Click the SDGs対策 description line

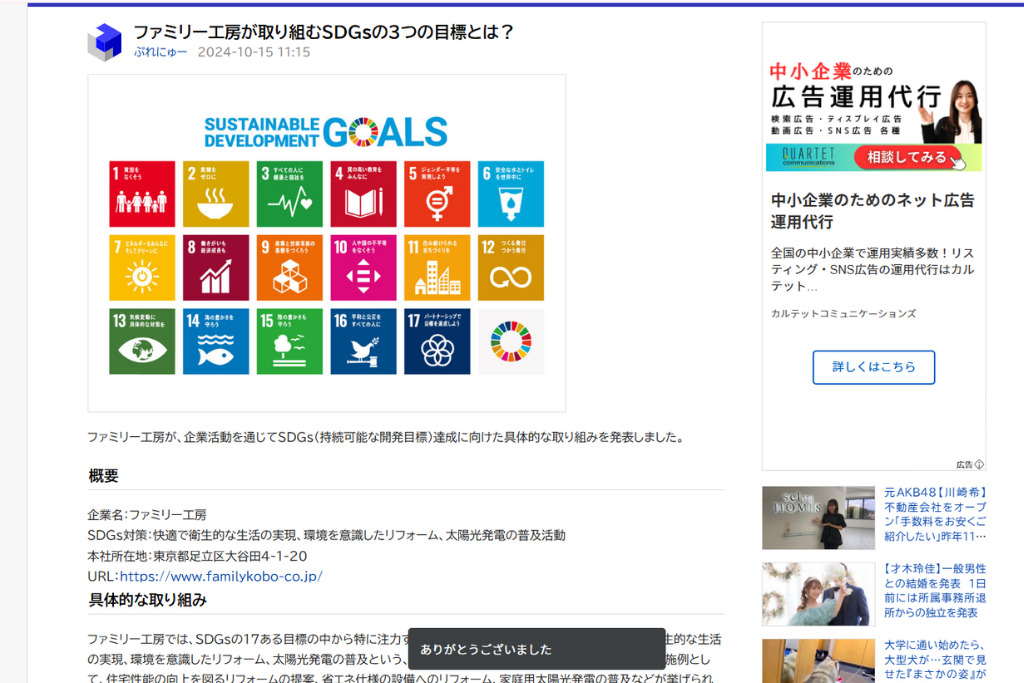[327, 535]
